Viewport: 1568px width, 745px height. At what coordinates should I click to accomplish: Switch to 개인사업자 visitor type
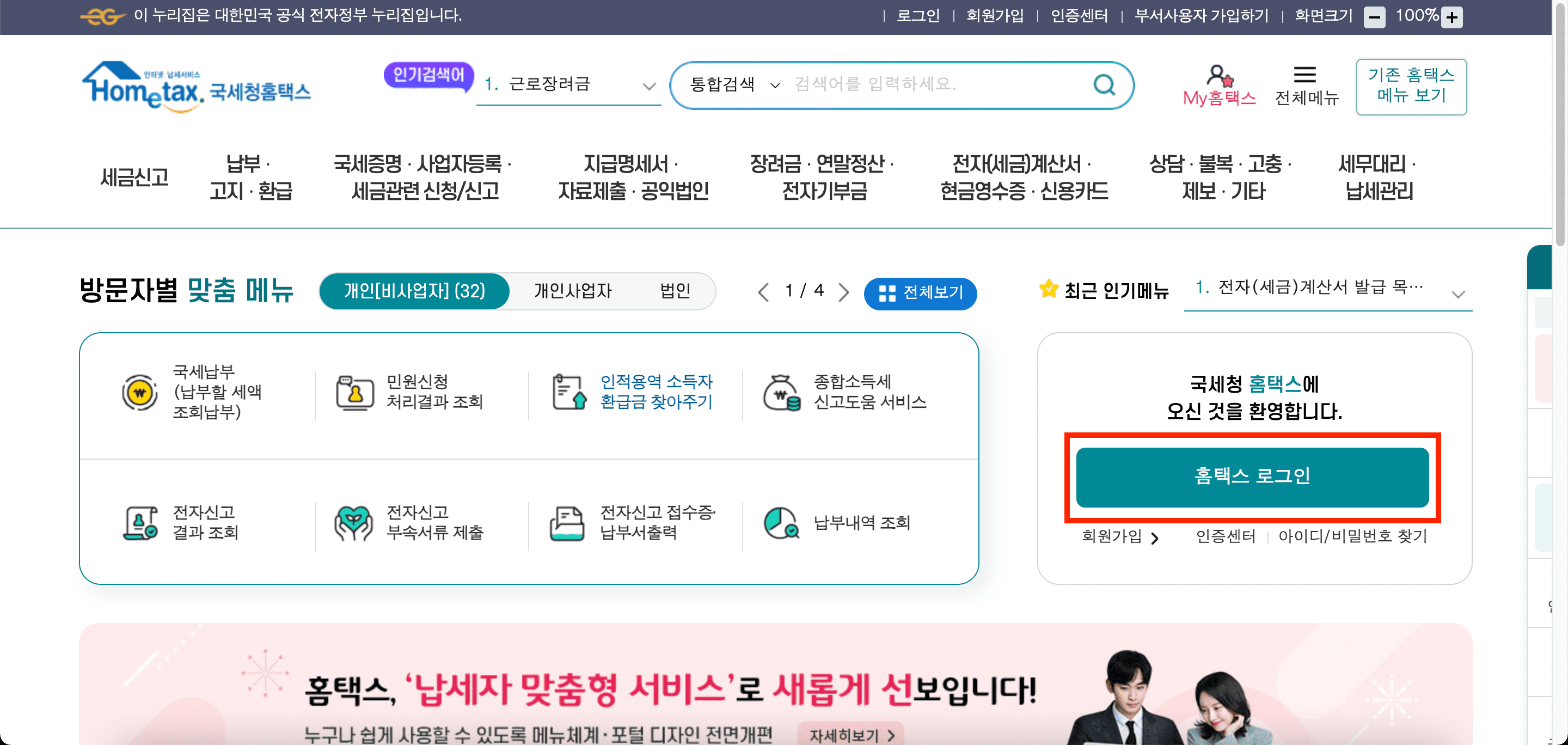572,291
